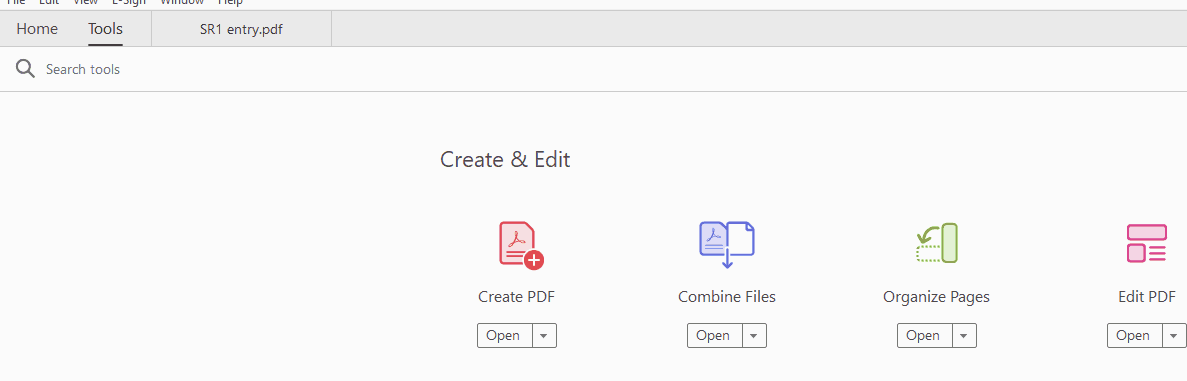Click the Edit PDF label text
The height and width of the screenshot is (381, 1187).
(x=1147, y=297)
